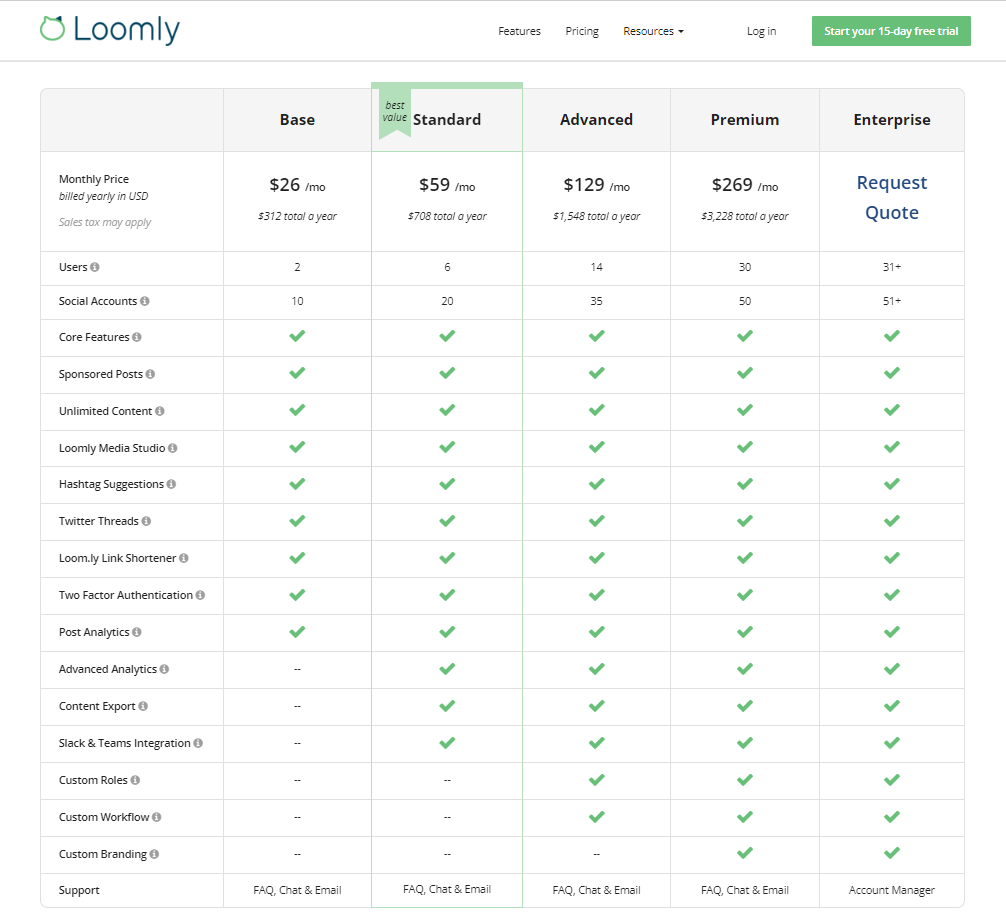This screenshot has height=919, width=1006.
Task: Open the info icon next to Custom Branding
Action: [x=154, y=854]
